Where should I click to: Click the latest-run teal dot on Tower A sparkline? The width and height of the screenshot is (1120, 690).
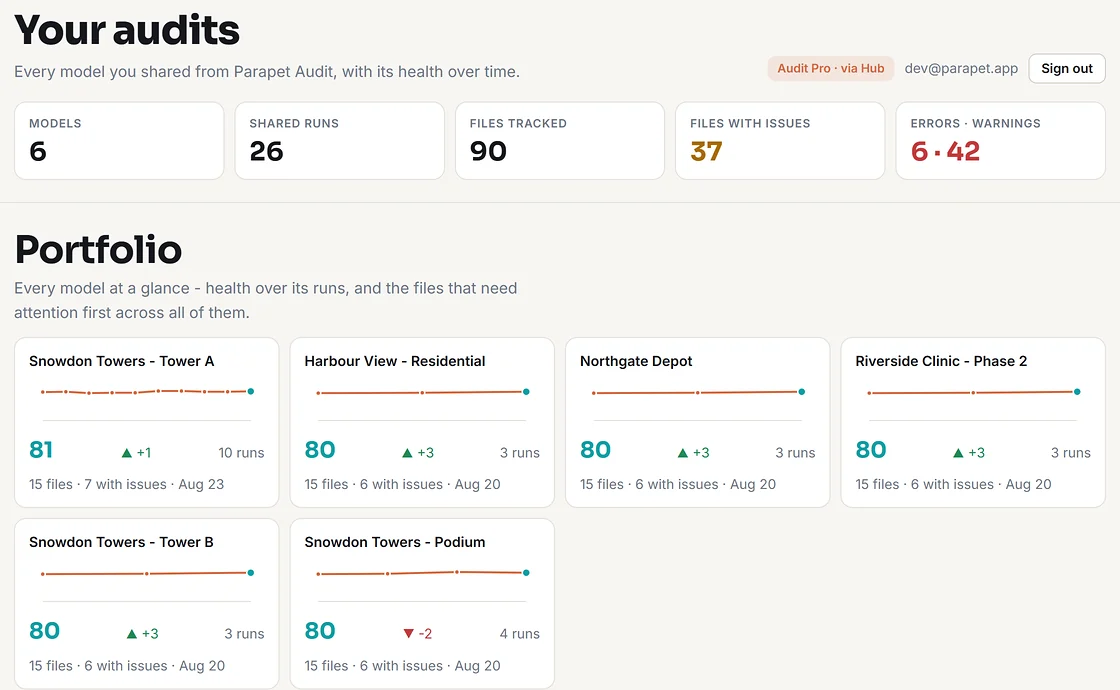tap(251, 391)
